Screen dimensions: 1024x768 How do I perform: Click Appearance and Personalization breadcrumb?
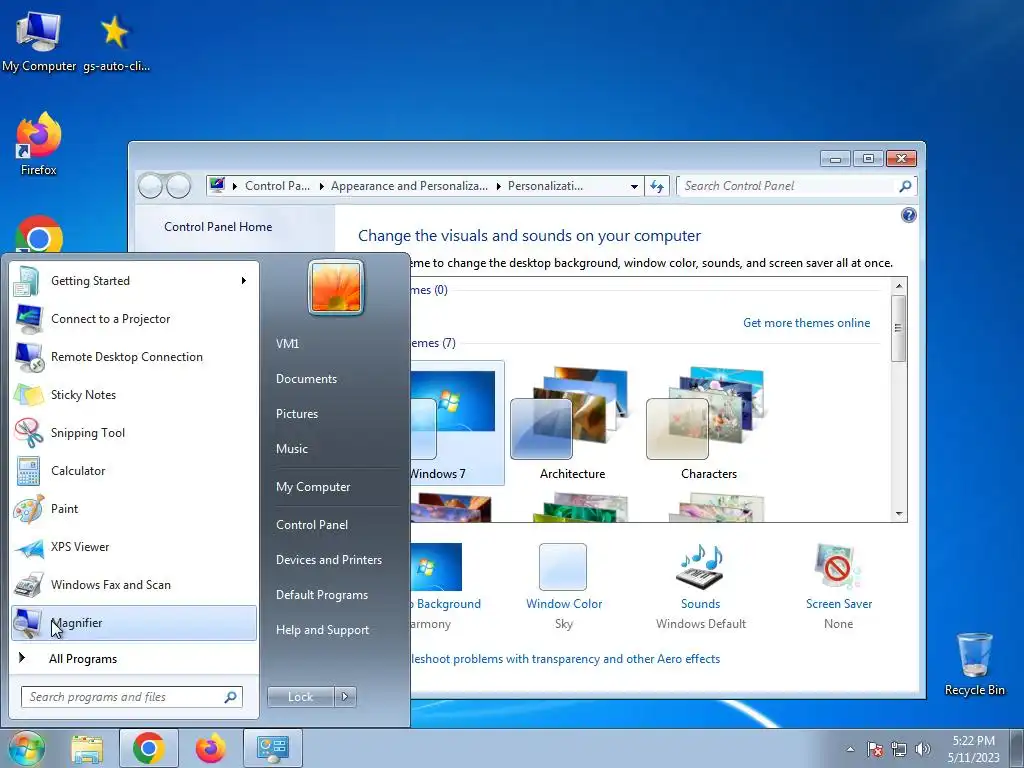click(409, 186)
